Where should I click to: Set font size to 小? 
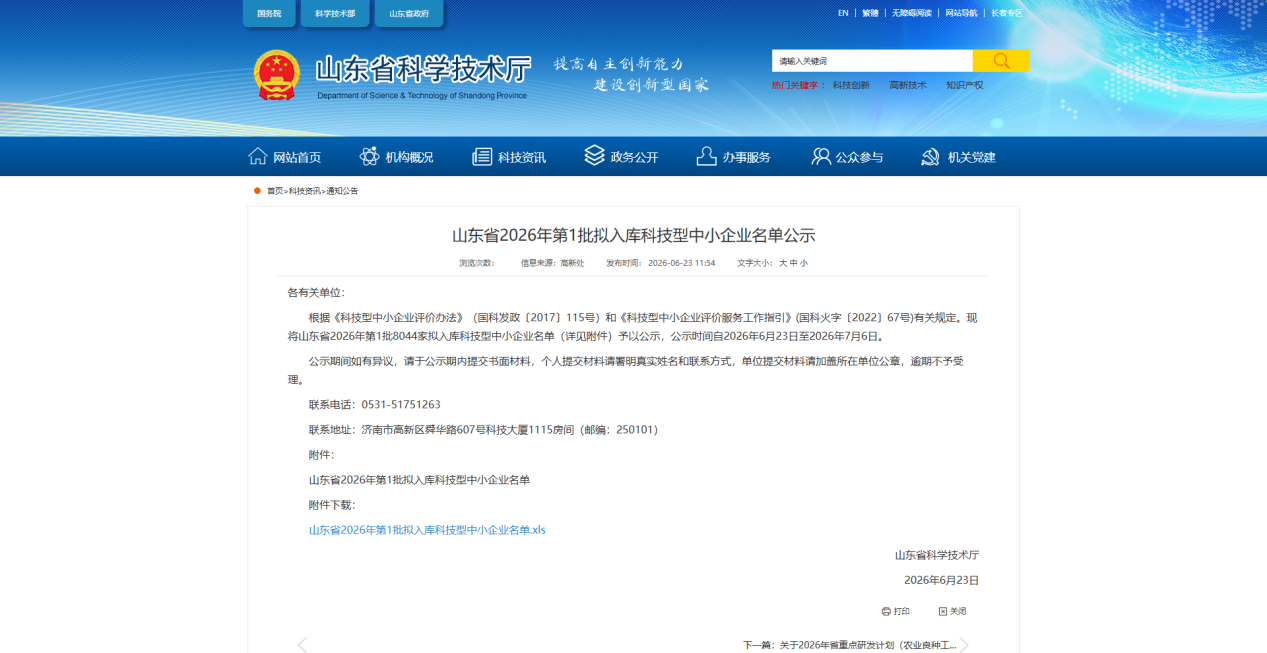pos(804,263)
